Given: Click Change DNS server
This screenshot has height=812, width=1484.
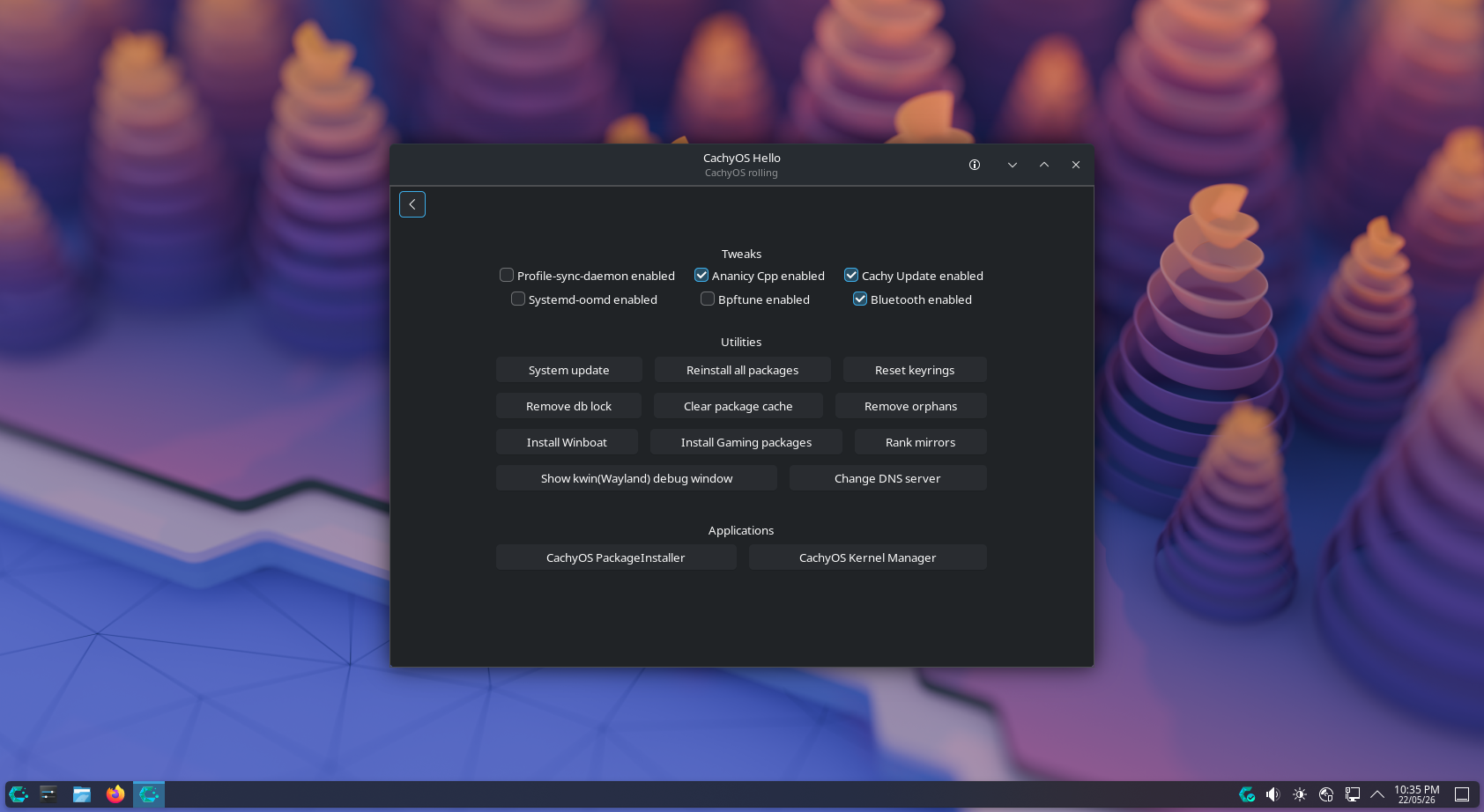Looking at the screenshot, I should click(x=888, y=478).
